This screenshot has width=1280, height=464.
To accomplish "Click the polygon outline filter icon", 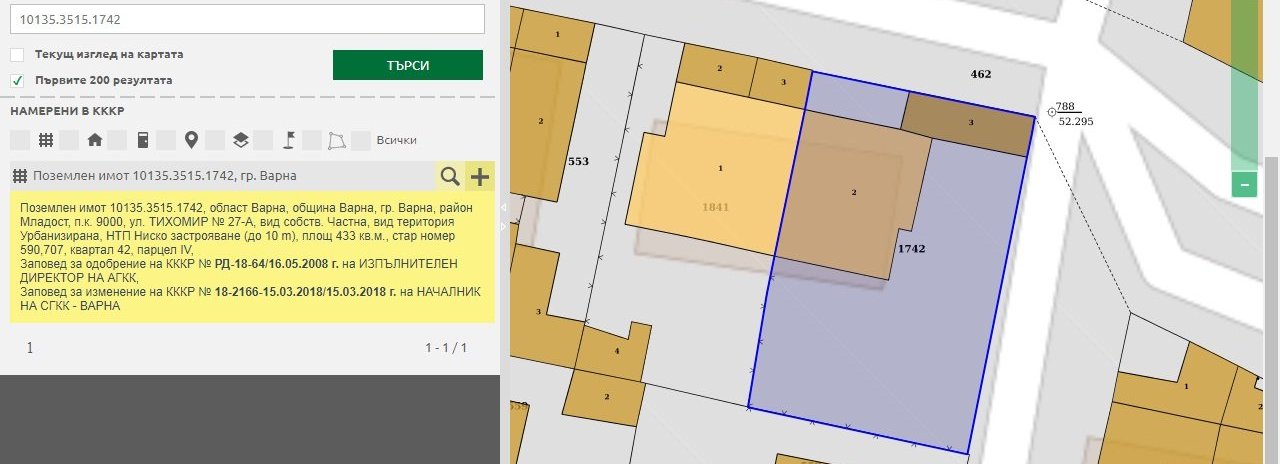I will (337, 140).
